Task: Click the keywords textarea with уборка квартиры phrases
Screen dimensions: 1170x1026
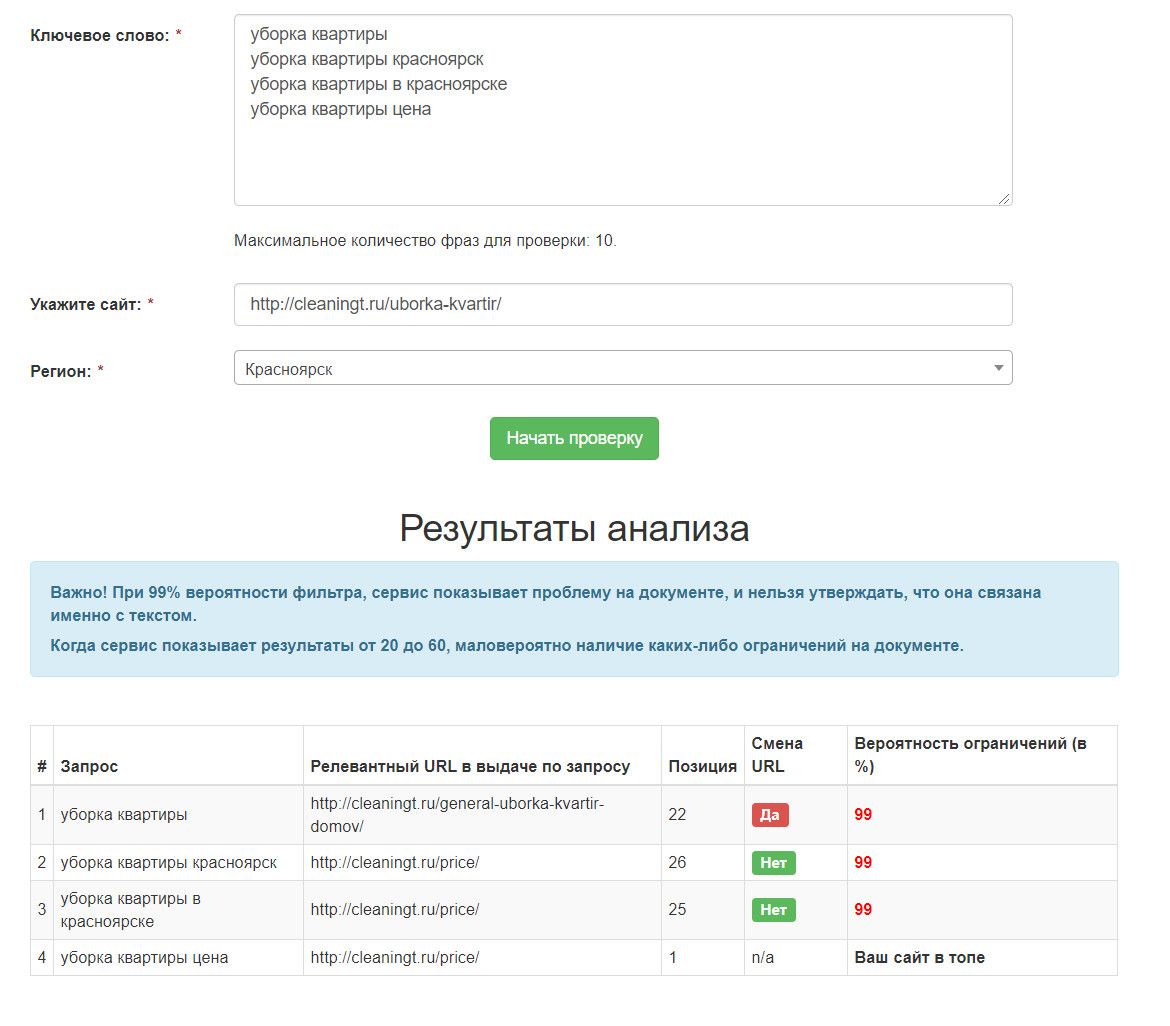Action: click(x=623, y=110)
